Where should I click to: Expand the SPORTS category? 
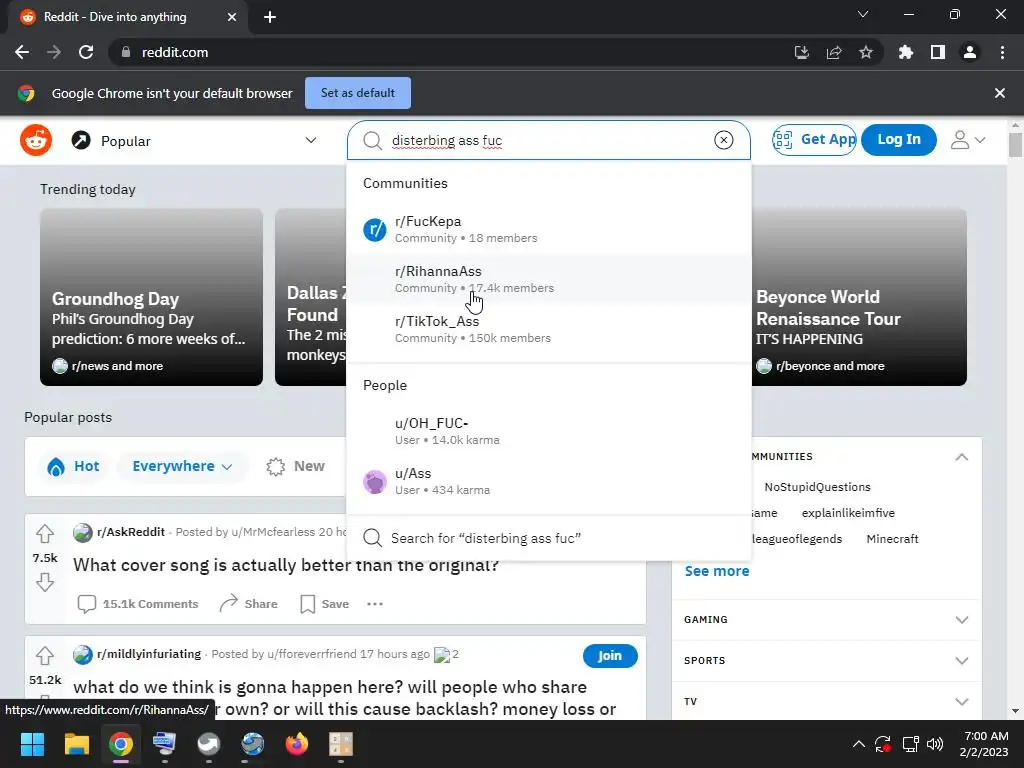click(x=826, y=661)
